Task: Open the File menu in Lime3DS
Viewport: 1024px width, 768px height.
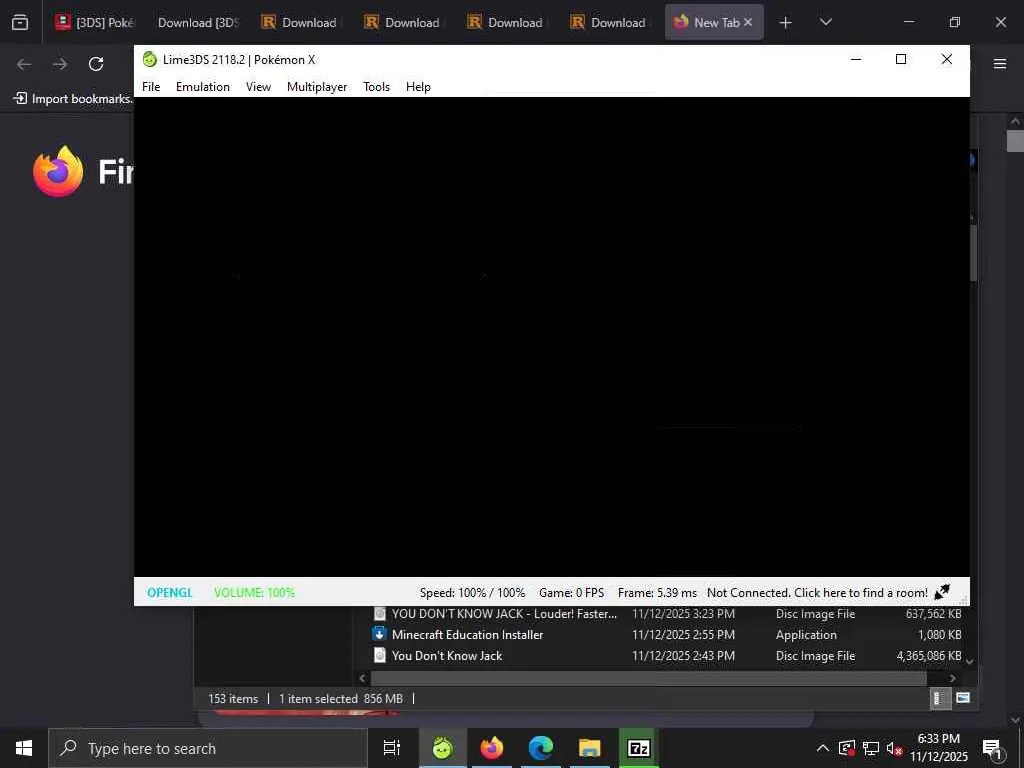Action: (x=151, y=87)
